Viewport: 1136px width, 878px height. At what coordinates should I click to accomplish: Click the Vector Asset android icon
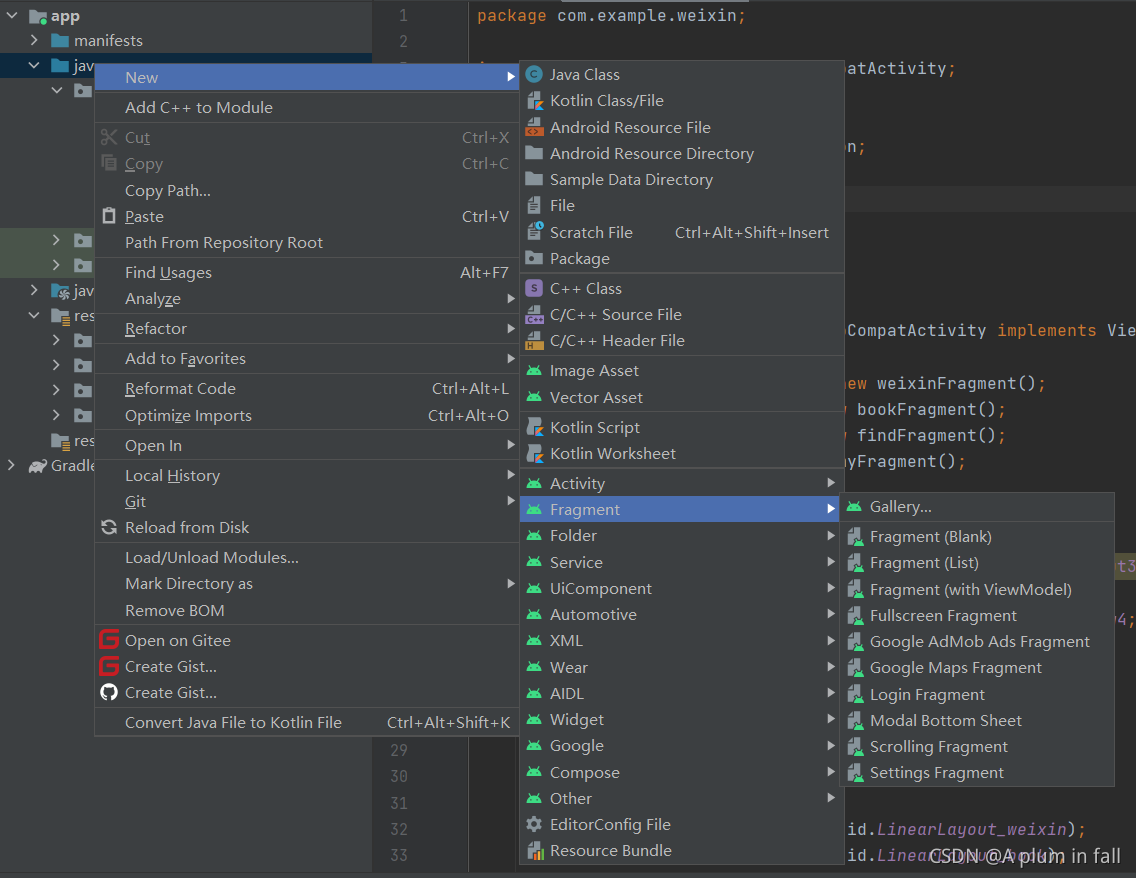click(x=534, y=397)
